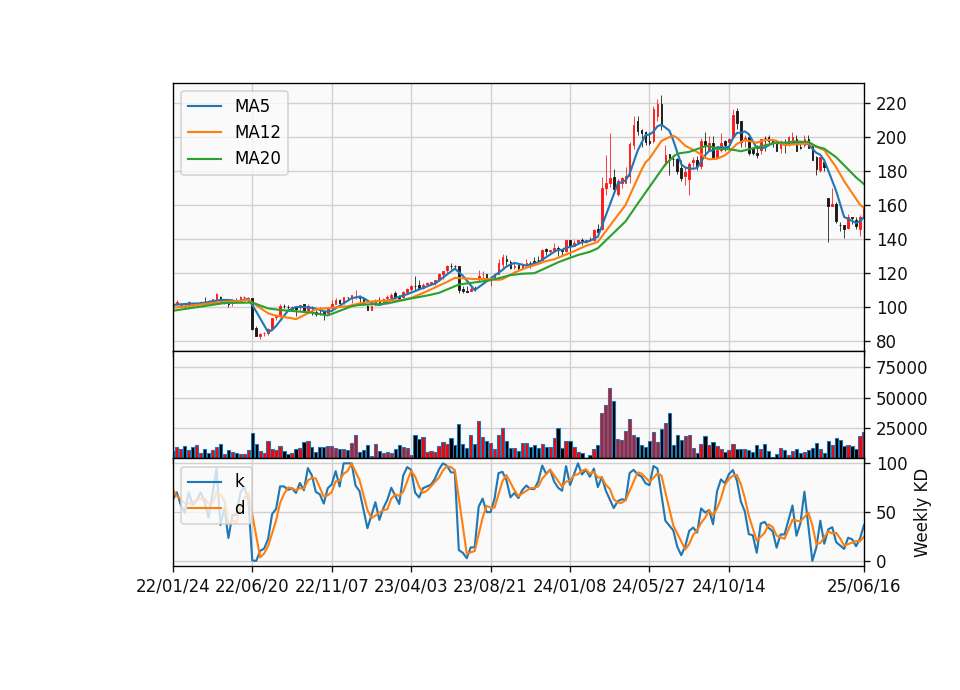Click the 50 tick on Weekly KD axis

(x=886, y=513)
